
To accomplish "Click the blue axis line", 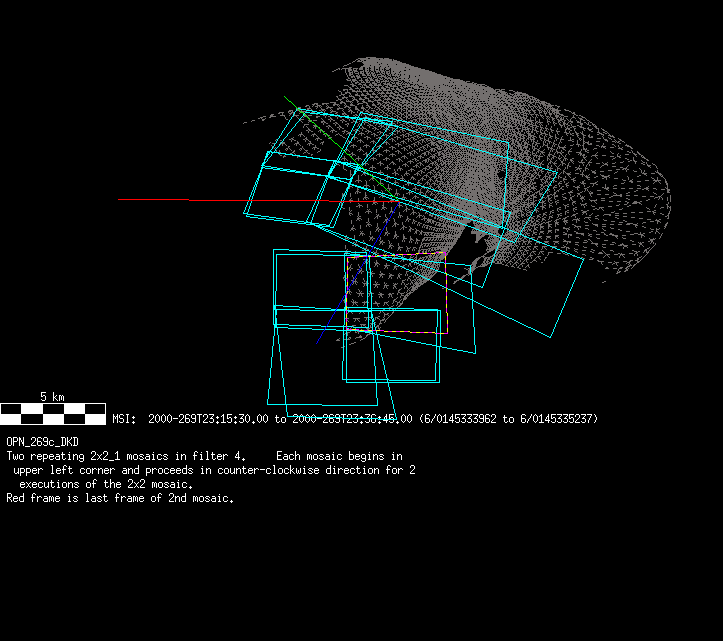I will click(x=357, y=272).
